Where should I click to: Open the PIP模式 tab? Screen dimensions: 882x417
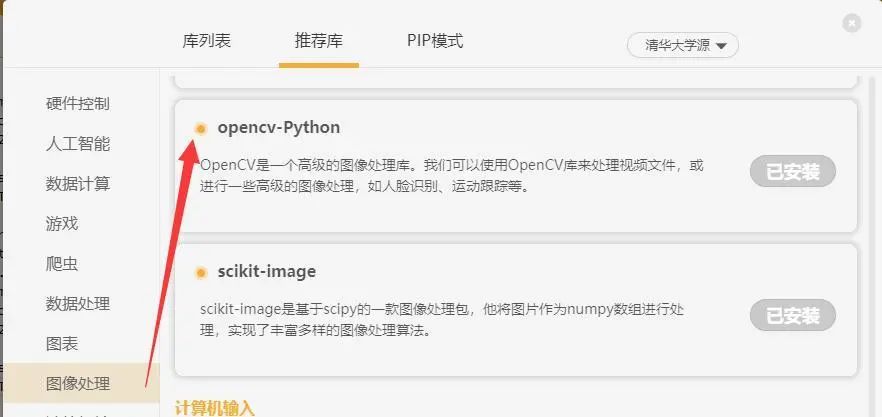(435, 41)
